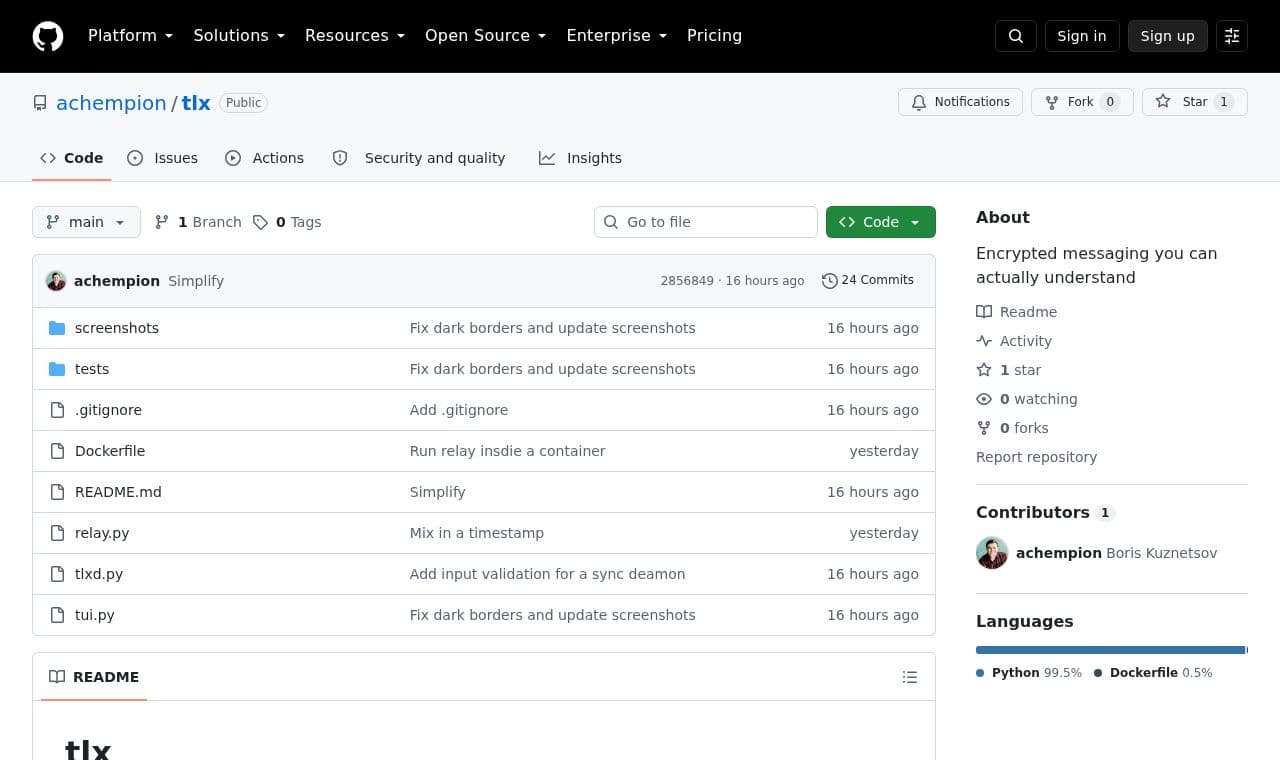This screenshot has width=1280, height=760.
Task: Click the tests folder icon
Action: pos(57,369)
